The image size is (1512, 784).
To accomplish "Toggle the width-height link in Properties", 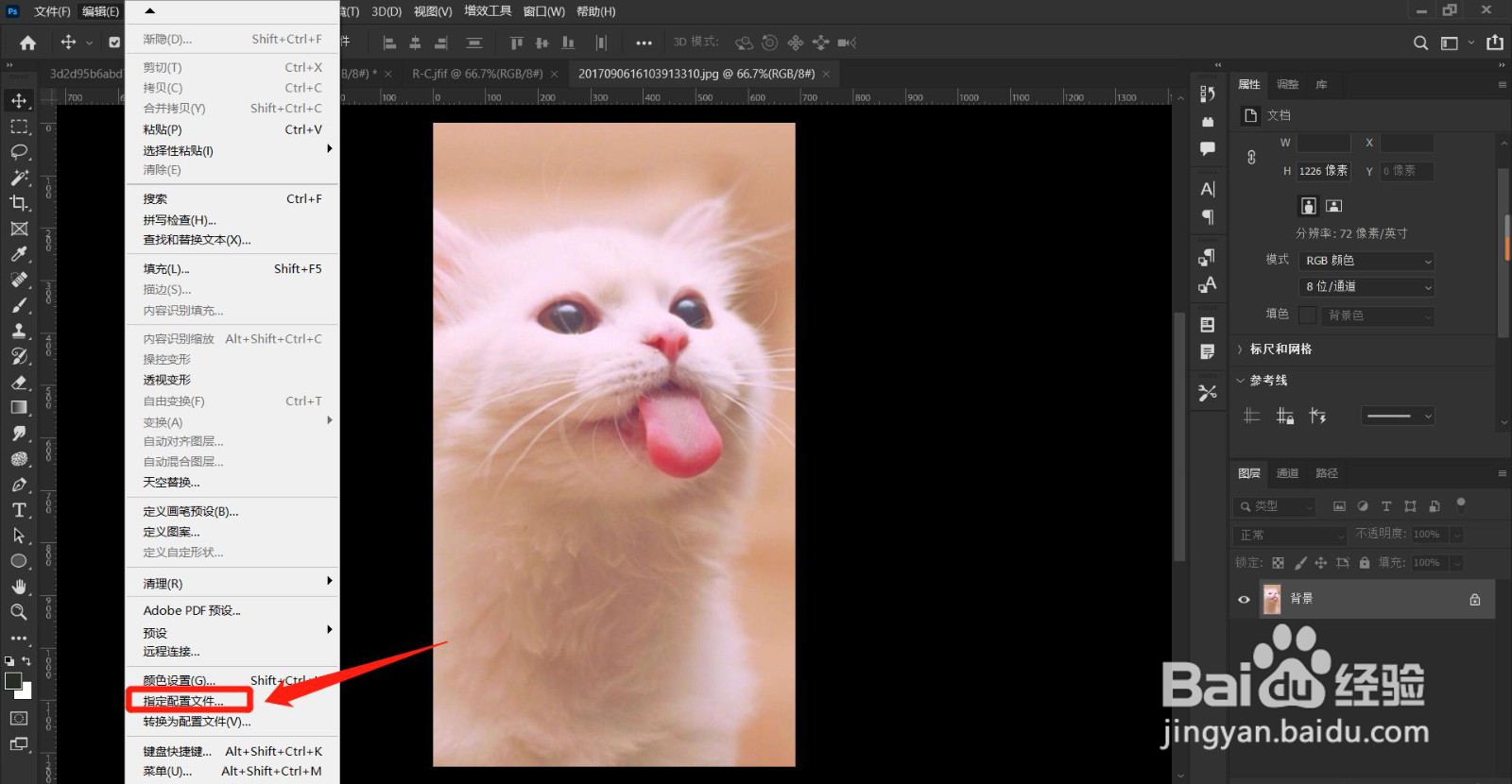I will coord(1251,158).
